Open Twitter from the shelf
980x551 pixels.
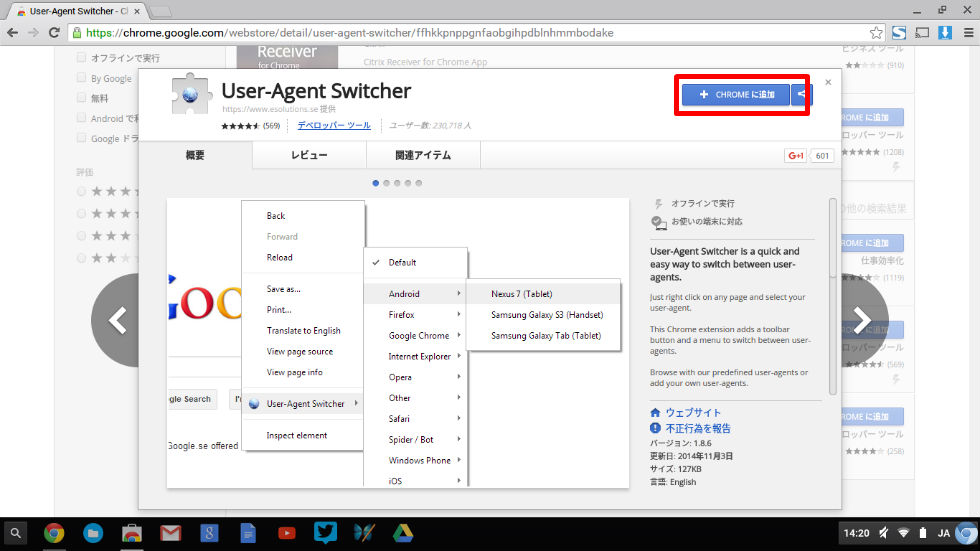click(326, 533)
